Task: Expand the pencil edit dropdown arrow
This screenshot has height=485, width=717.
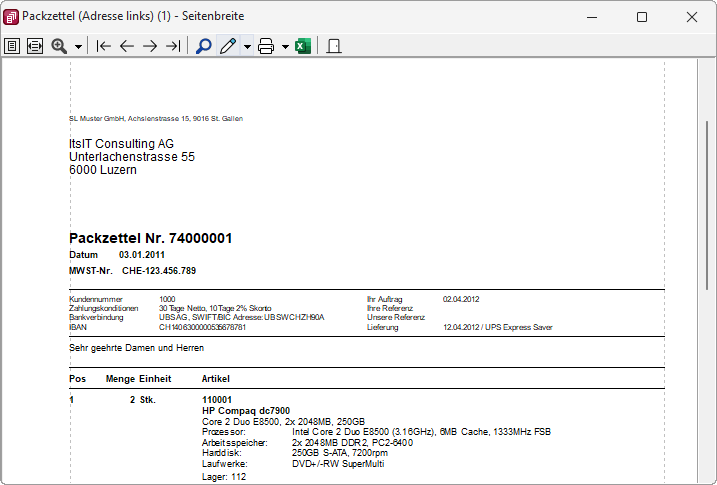Action: pyautogui.click(x=246, y=46)
